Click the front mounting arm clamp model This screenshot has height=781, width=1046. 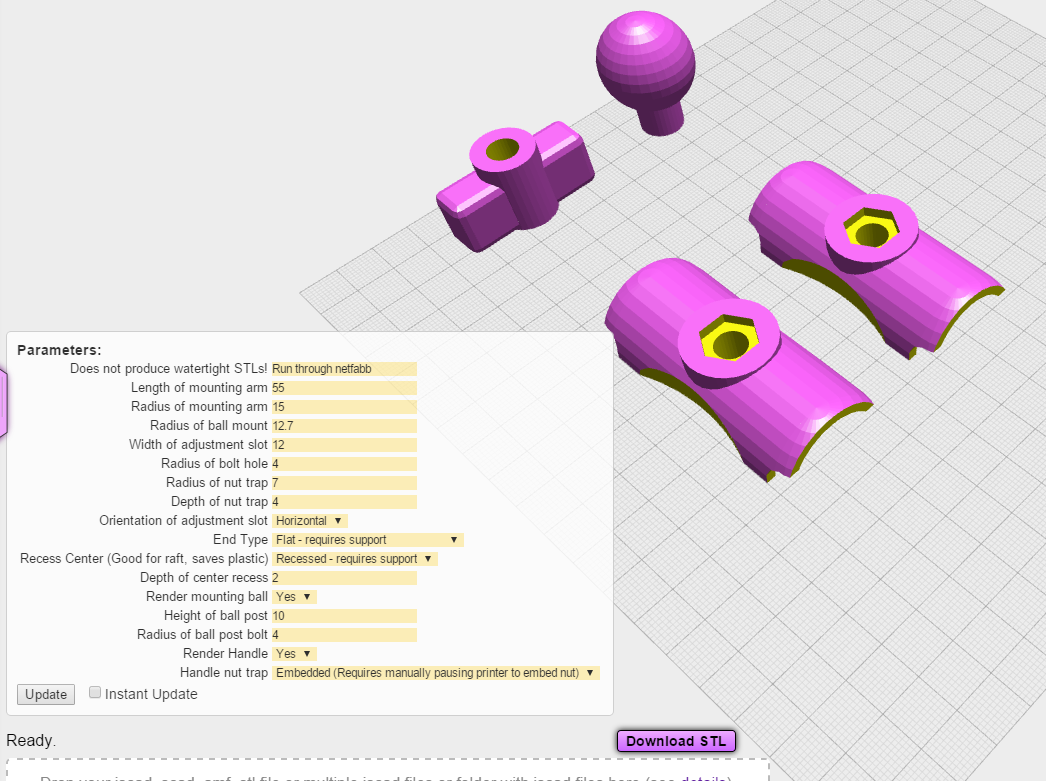738,368
